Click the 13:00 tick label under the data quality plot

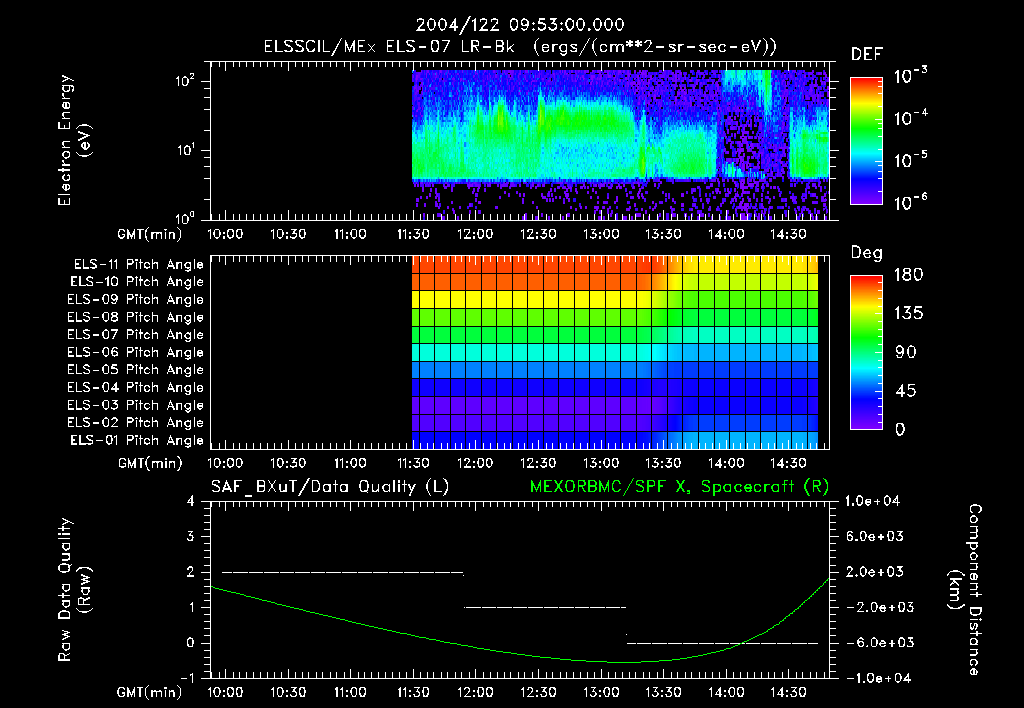tap(601, 692)
